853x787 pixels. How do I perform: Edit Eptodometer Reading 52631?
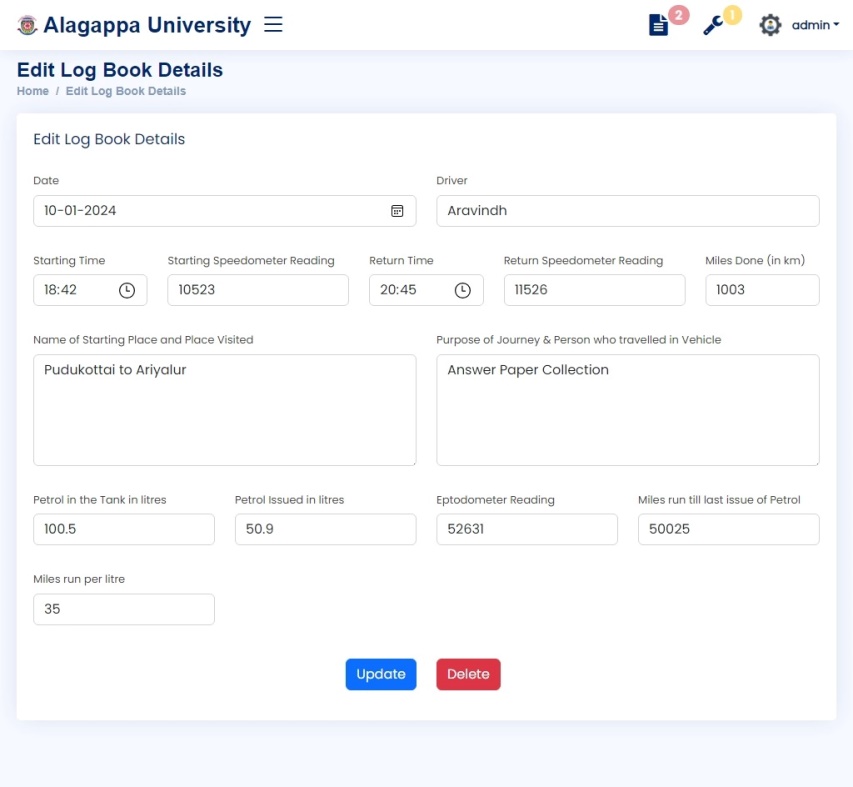click(527, 529)
